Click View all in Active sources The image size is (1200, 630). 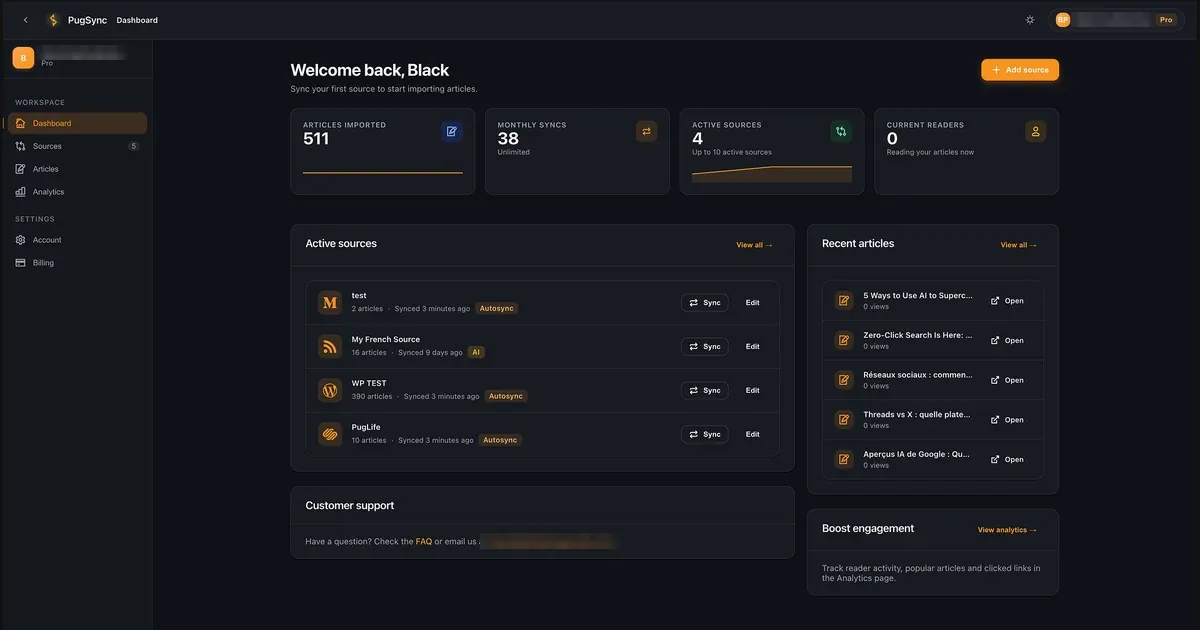[755, 245]
